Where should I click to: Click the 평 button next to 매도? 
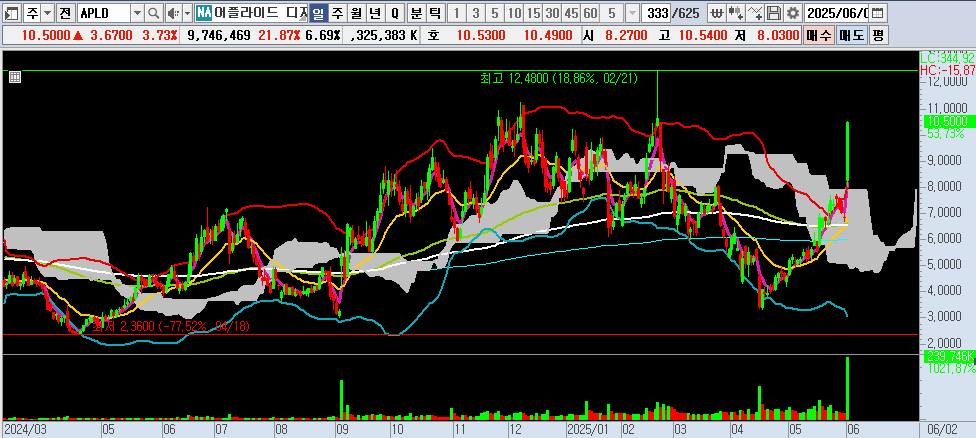[878, 35]
